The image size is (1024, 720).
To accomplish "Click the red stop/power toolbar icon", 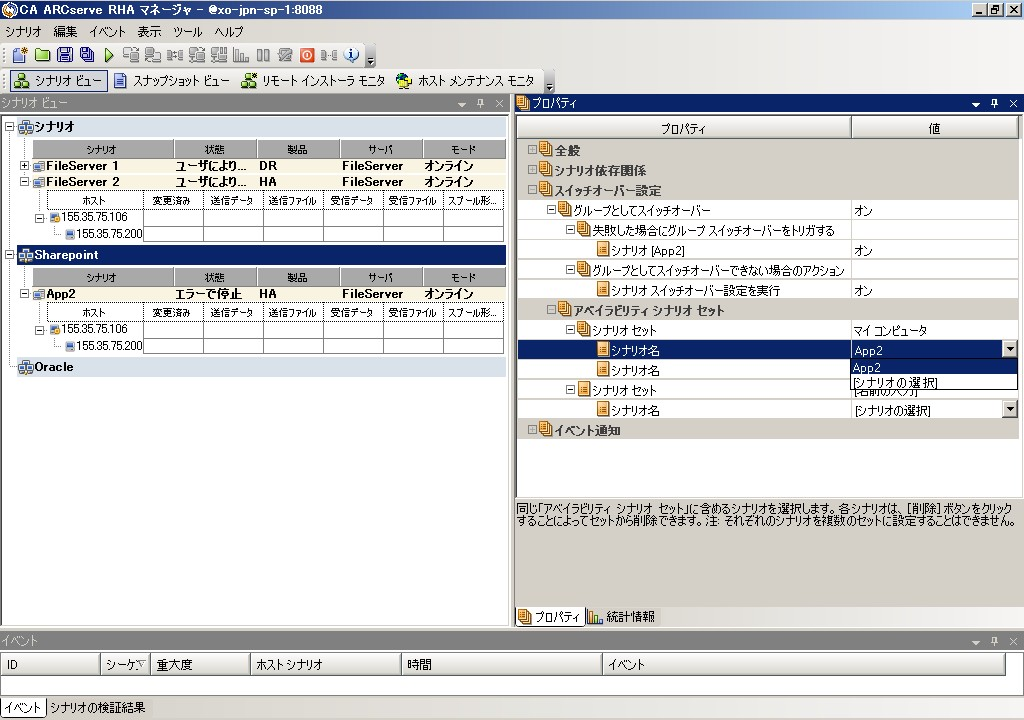I will [307, 55].
